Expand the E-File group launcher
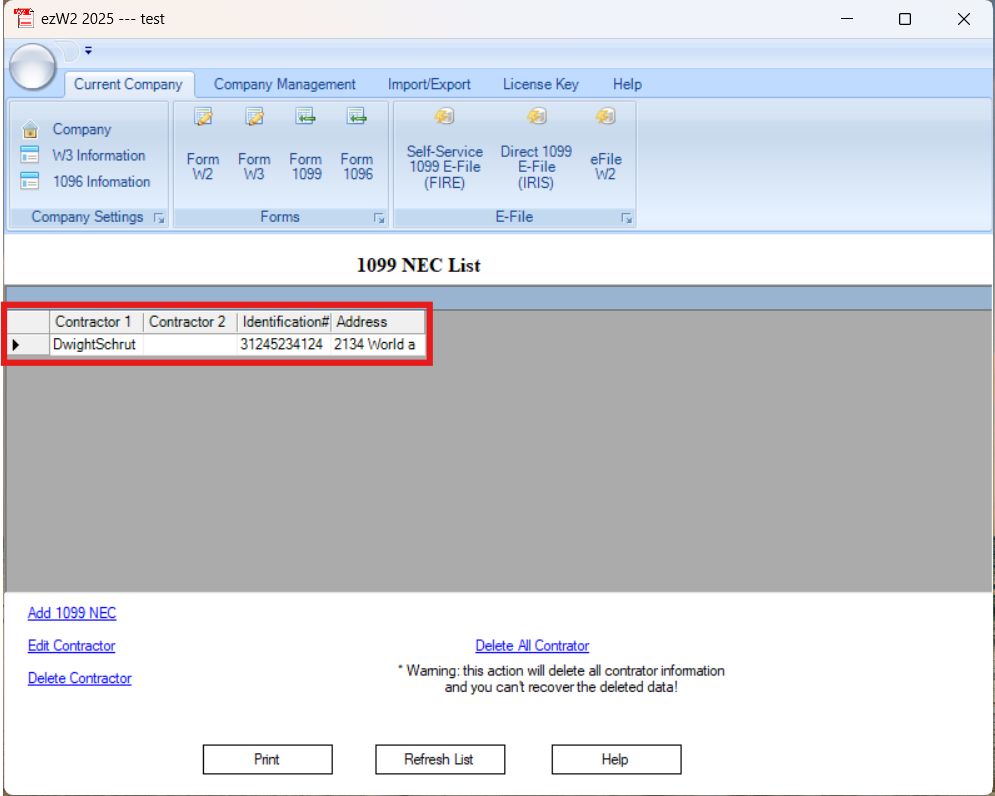The image size is (995, 796). (627, 218)
